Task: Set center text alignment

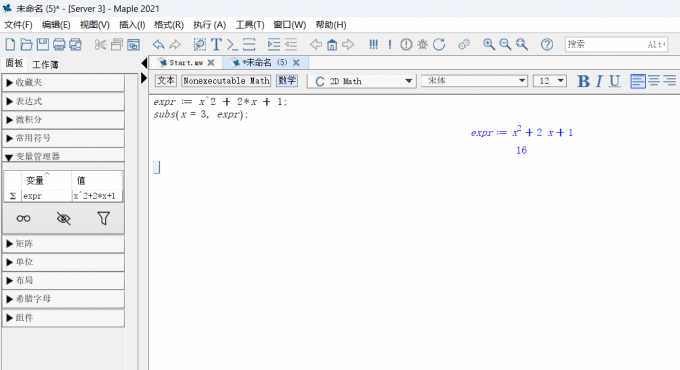Action: tap(654, 81)
